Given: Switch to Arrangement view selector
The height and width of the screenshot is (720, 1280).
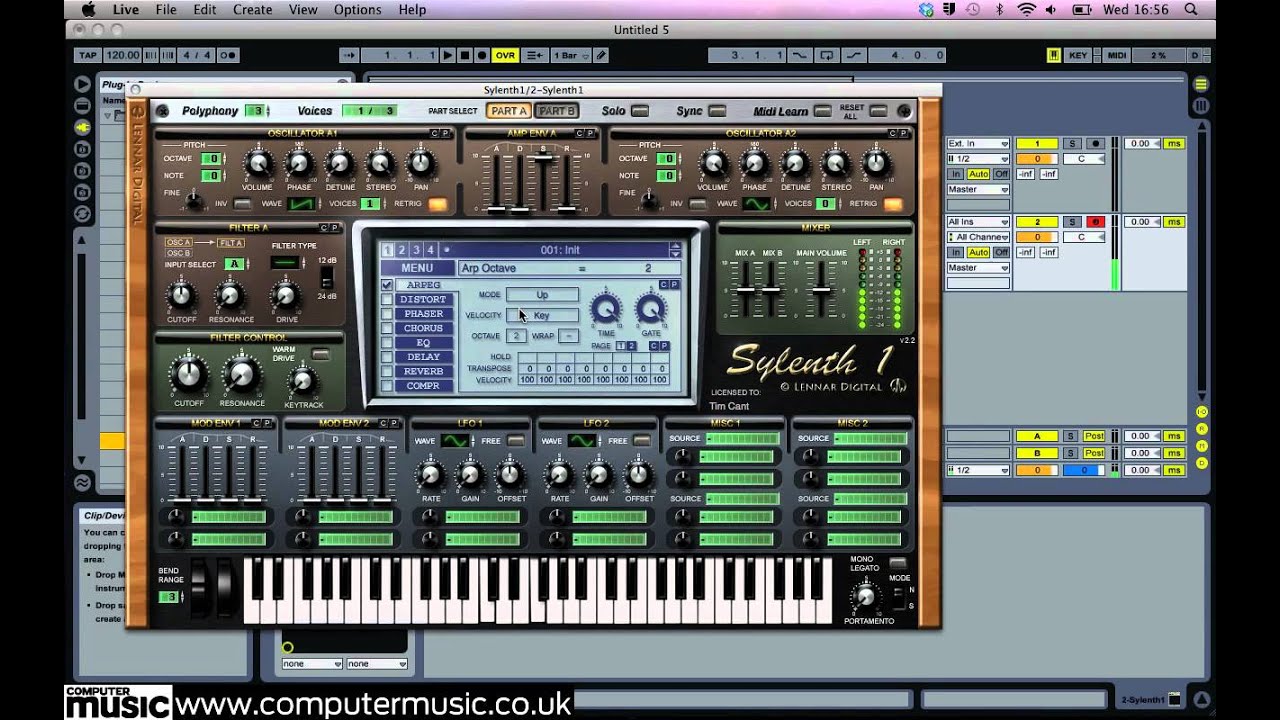Looking at the screenshot, I should (x=1202, y=84).
